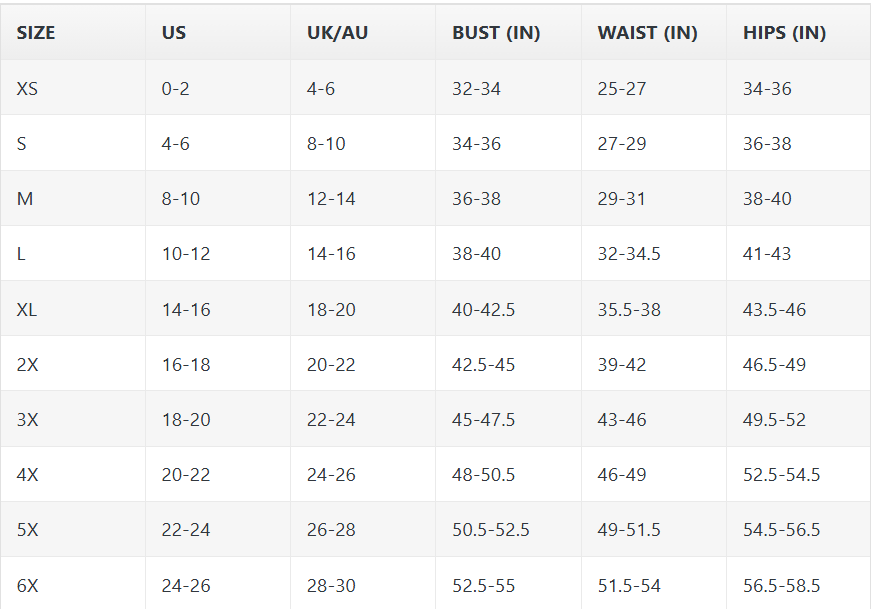871x609 pixels.
Task: Select the UK/AU column header
Action: (337, 33)
